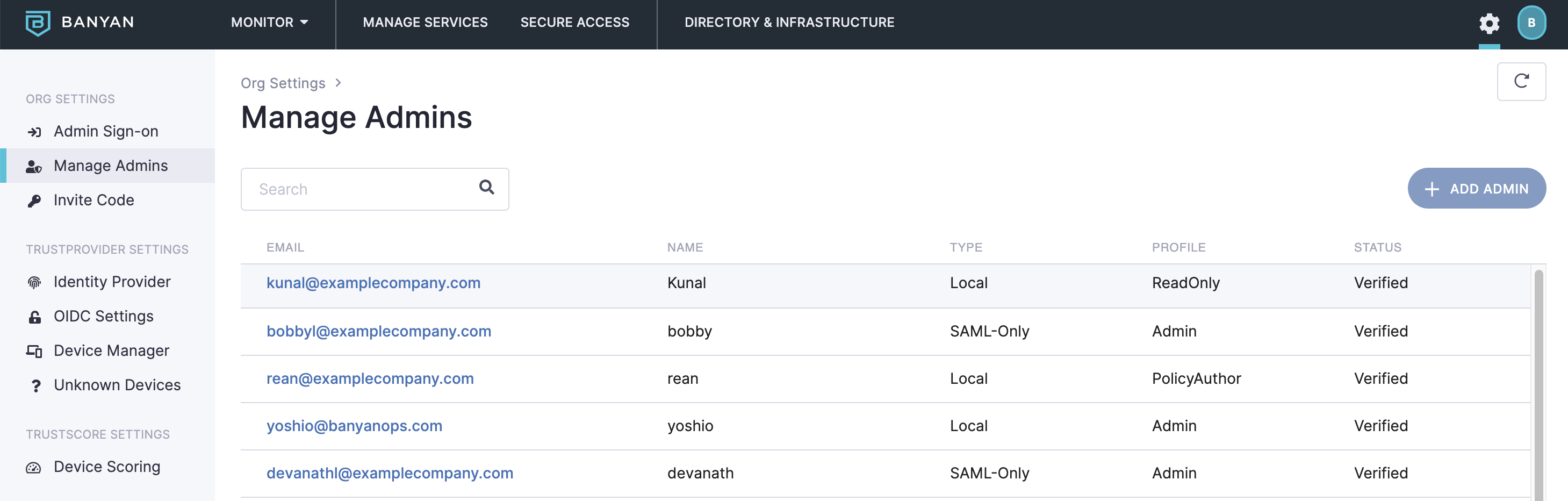Click the EMAIL column header
This screenshot has width=1568, height=501.
pos(285,248)
